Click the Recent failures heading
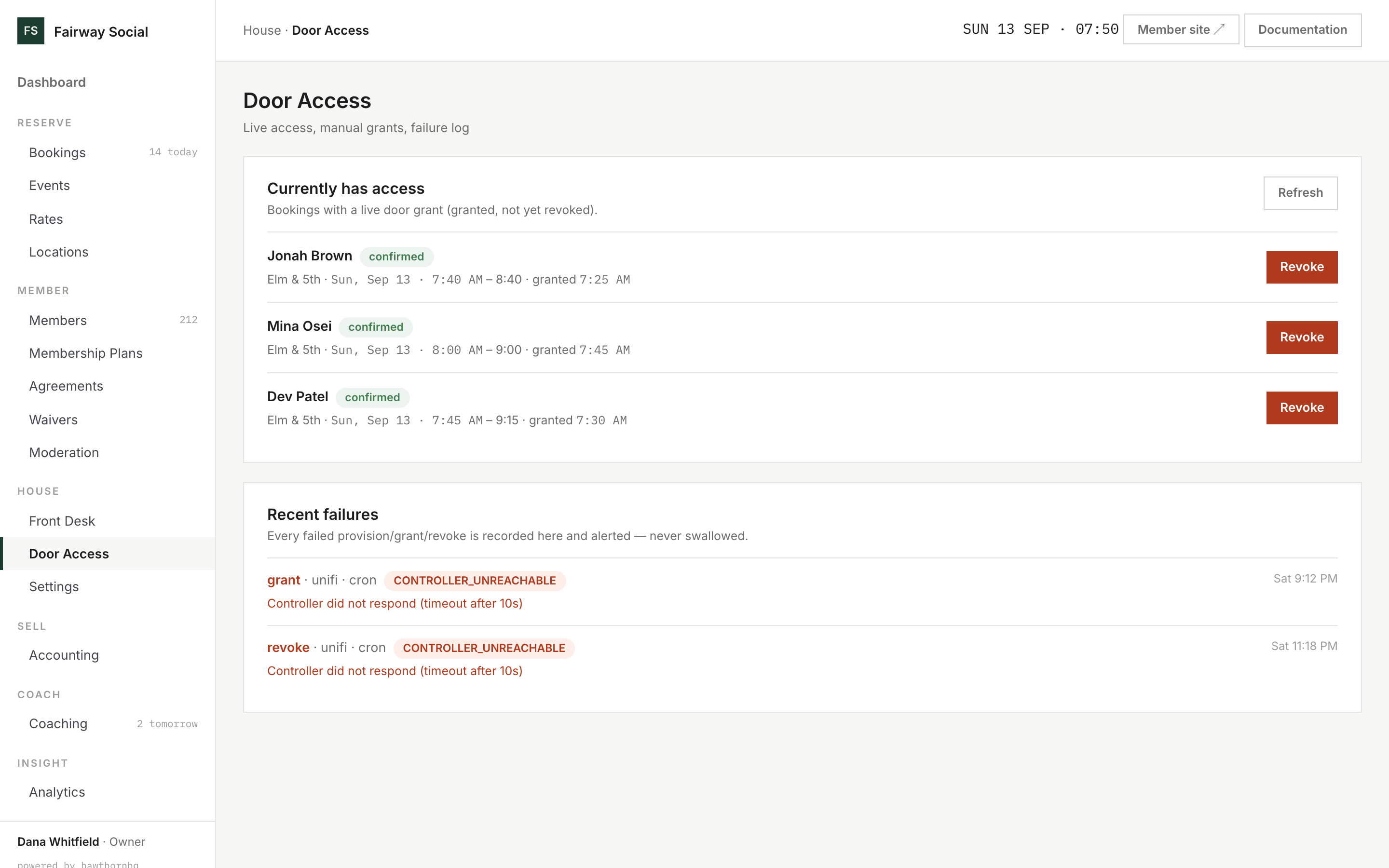1389x868 pixels. click(323, 515)
